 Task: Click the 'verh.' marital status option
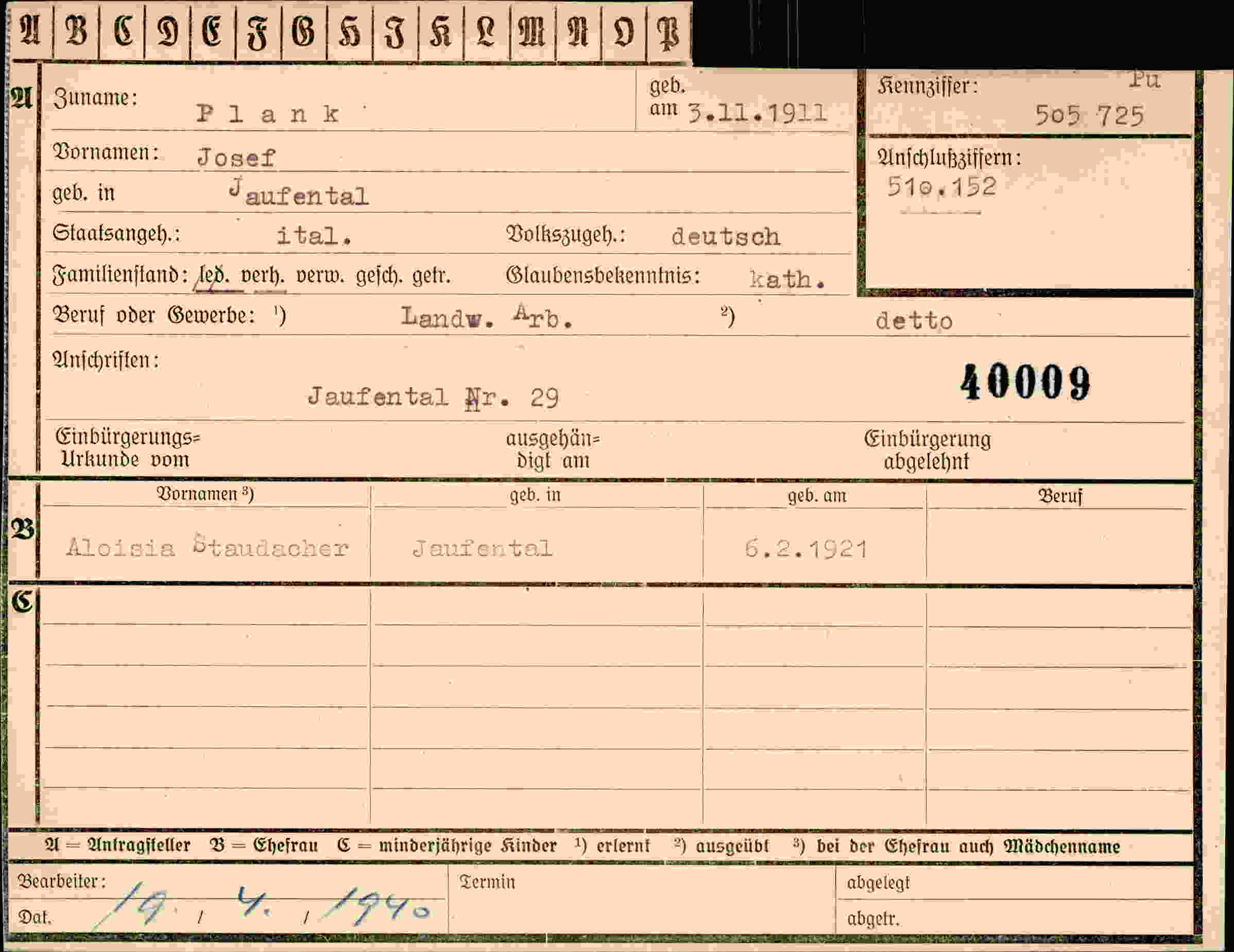(263, 275)
